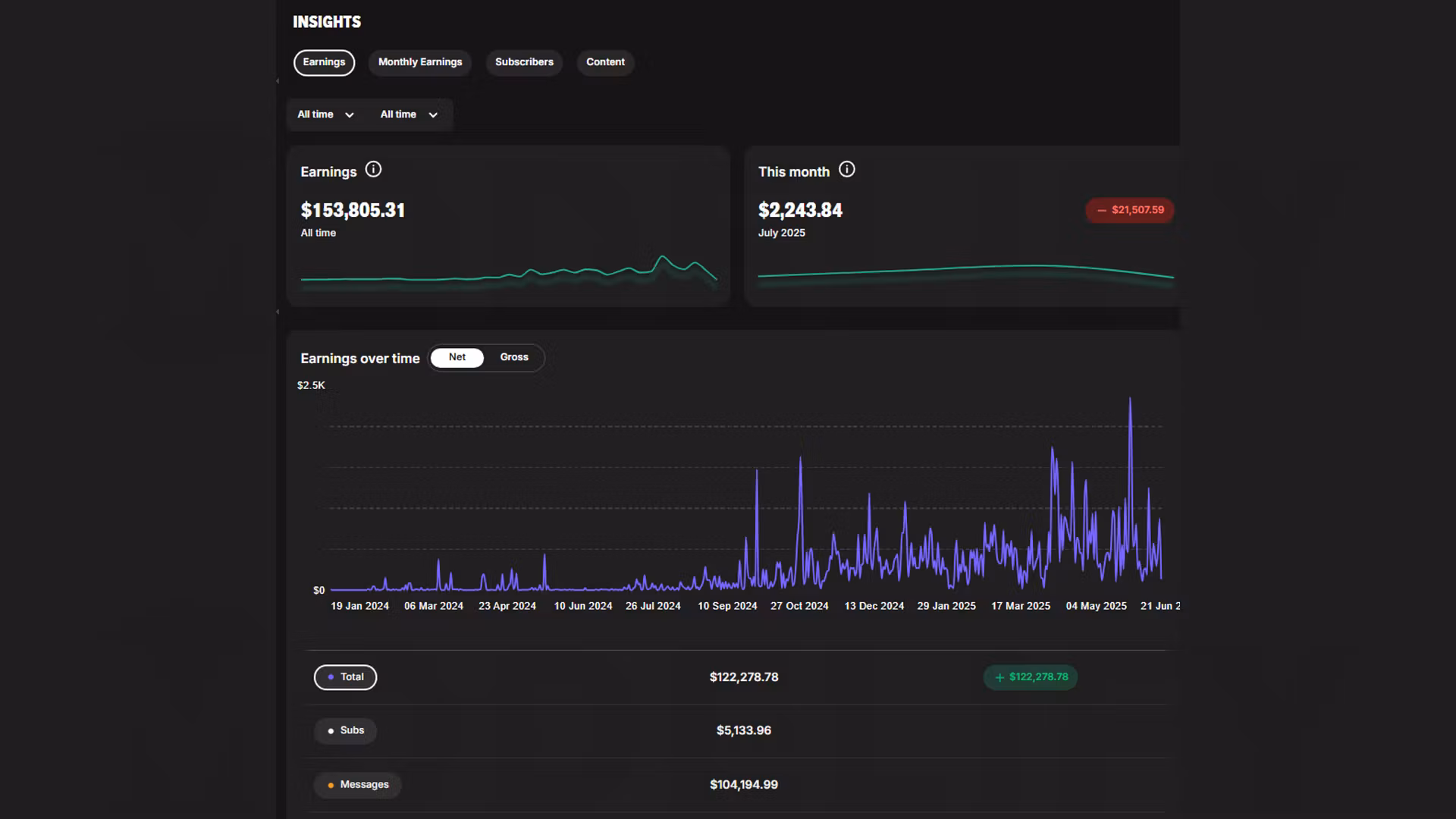The height and width of the screenshot is (819, 1456).
Task: Select the Content tab
Action: pyautogui.click(x=605, y=62)
